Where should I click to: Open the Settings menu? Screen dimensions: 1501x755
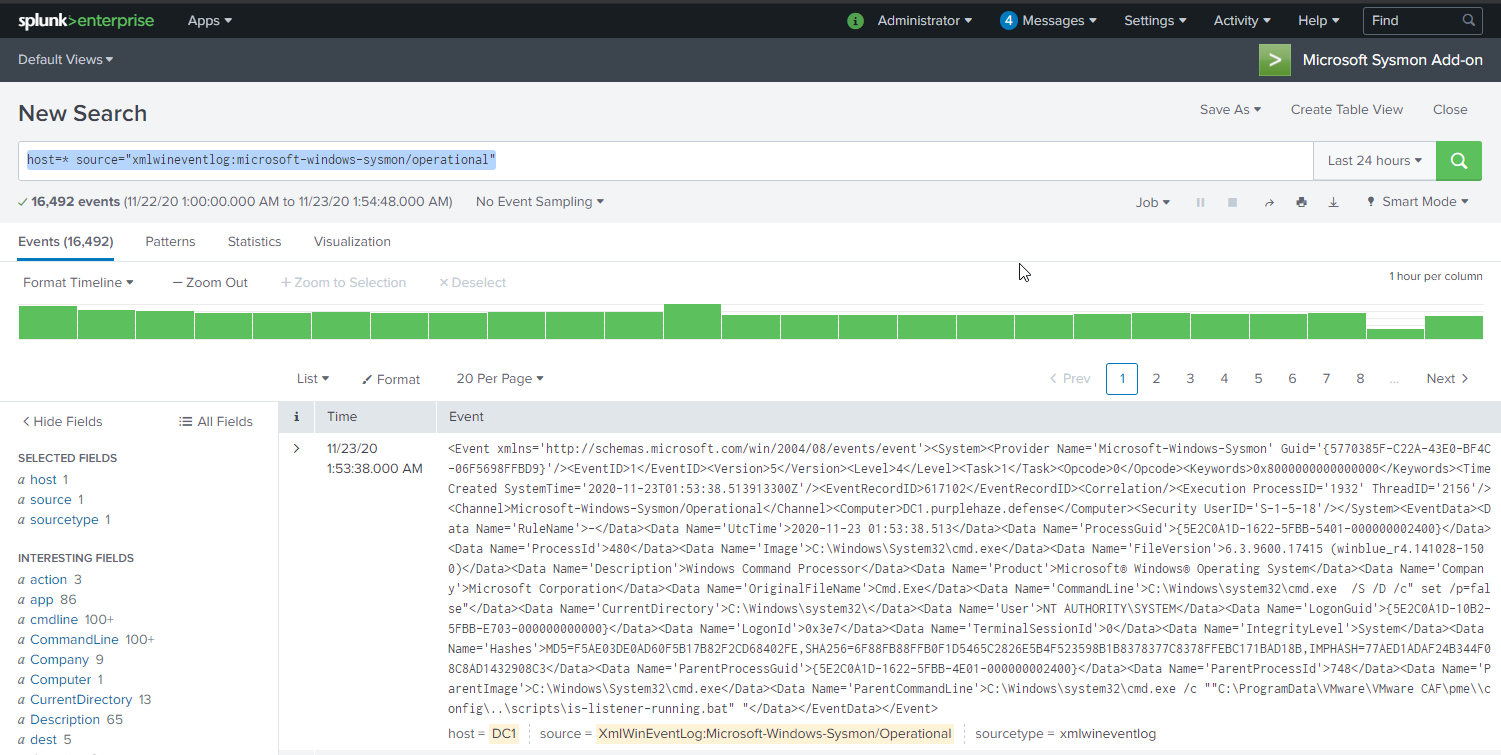pyautogui.click(x=1155, y=20)
